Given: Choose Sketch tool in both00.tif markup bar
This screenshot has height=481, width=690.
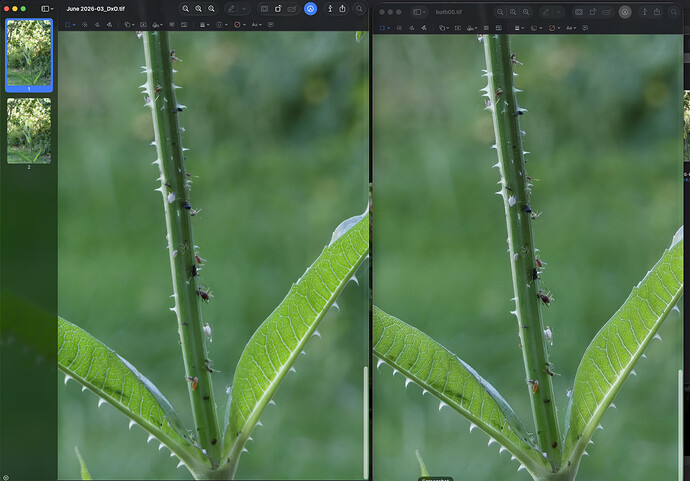Looking at the screenshot, I should 411,28.
